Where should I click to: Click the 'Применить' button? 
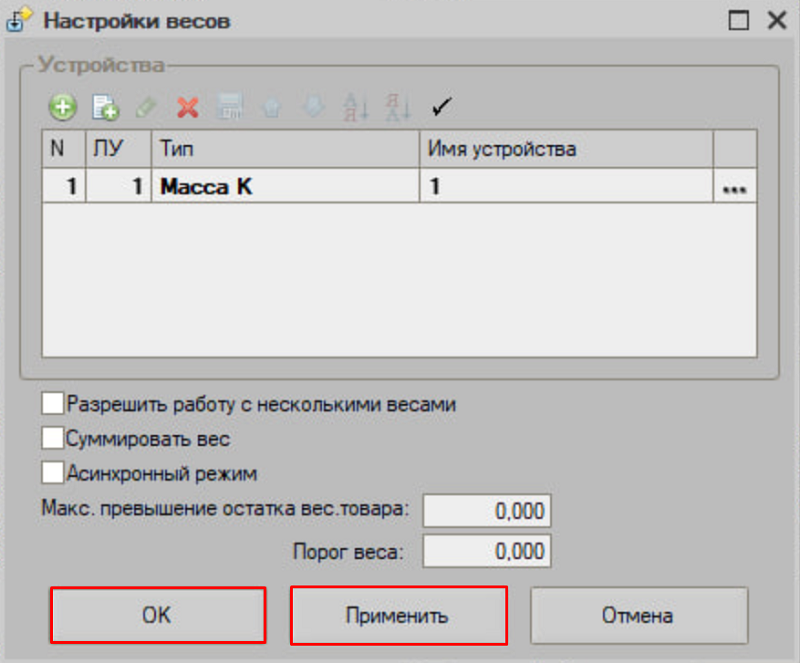(398, 615)
